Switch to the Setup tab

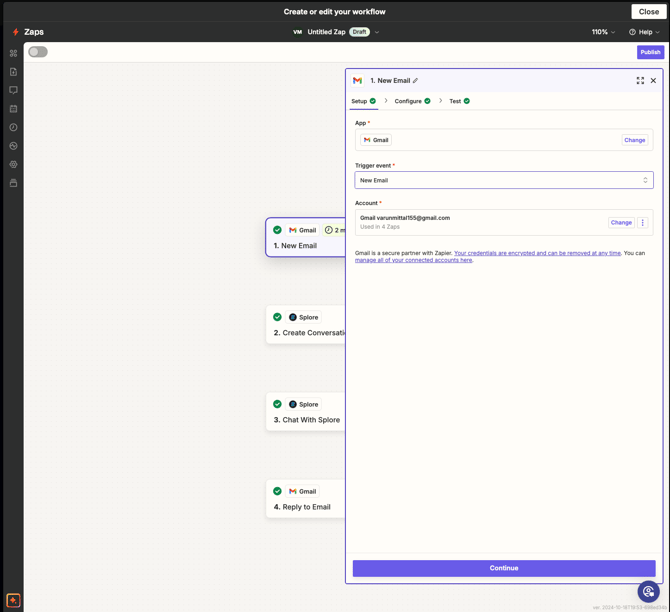(364, 101)
